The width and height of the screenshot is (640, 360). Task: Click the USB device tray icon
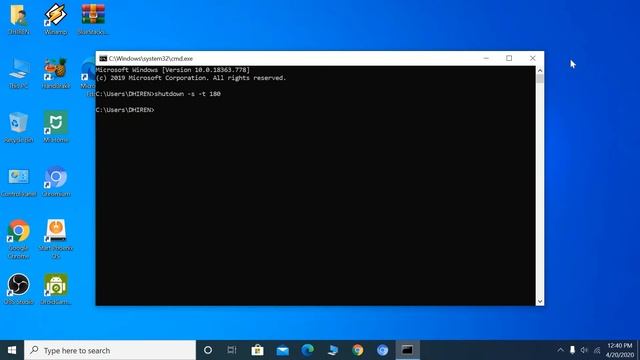point(572,350)
